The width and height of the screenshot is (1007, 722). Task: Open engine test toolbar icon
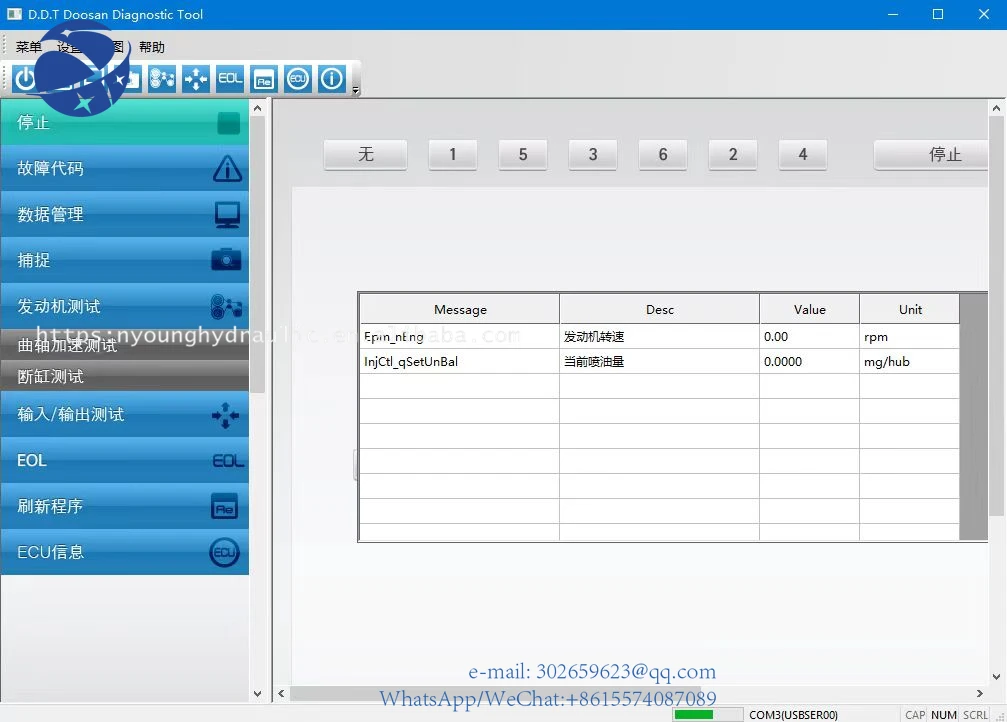(162, 79)
